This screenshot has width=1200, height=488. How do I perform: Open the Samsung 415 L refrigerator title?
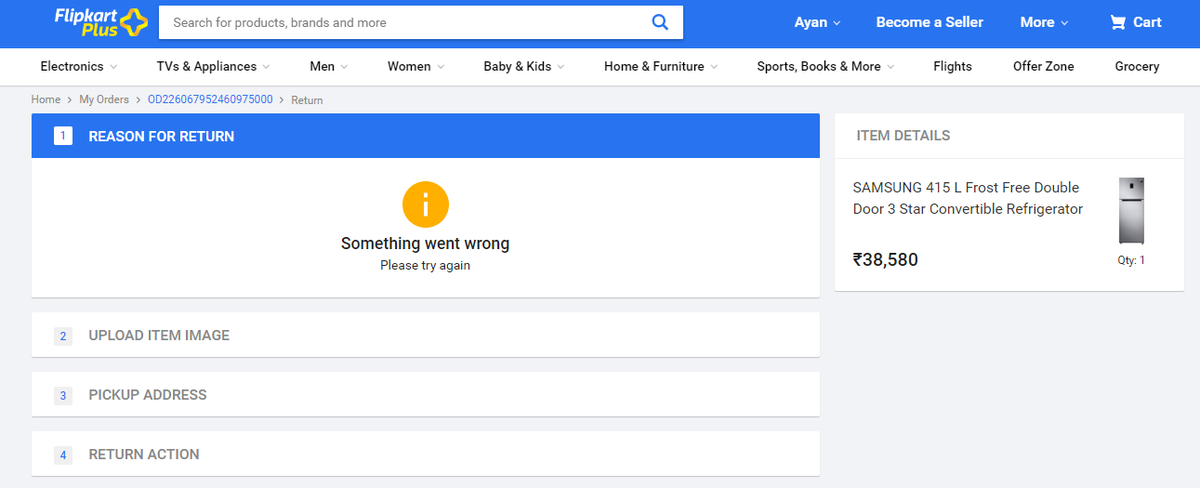point(968,198)
